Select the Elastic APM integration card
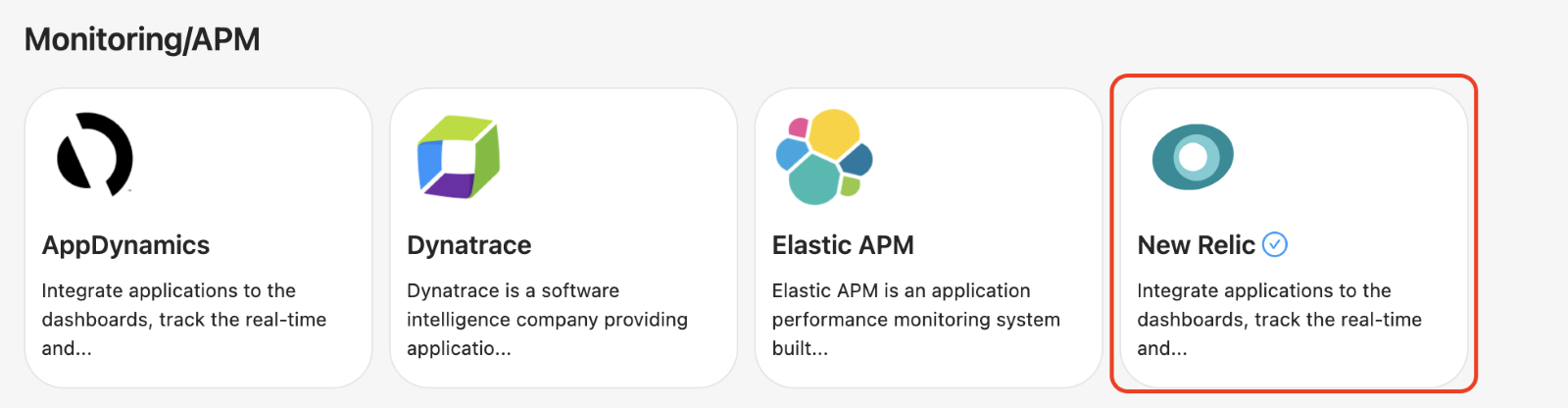The height and width of the screenshot is (408, 1568). 929,237
